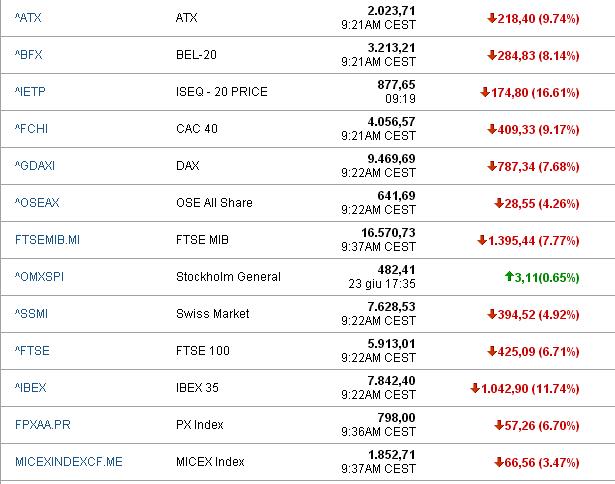This screenshot has height=484, width=615.
Task: Open the ^ATX ticker symbol link
Action: (28, 18)
